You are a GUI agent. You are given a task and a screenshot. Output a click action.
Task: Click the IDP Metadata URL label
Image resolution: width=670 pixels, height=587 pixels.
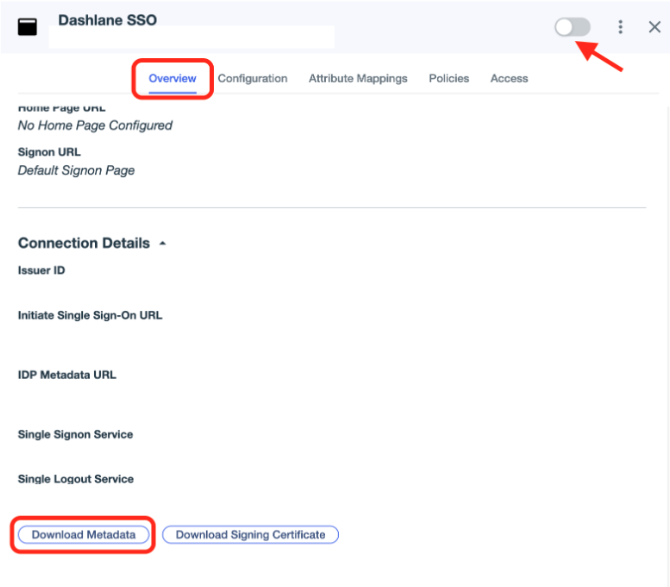pos(67,375)
